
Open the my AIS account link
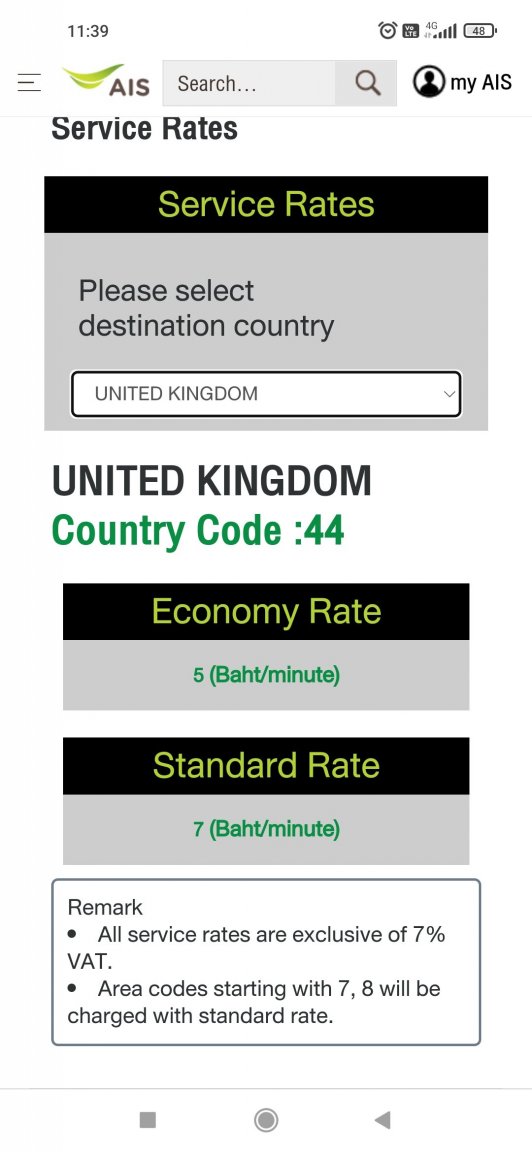tap(461, 82)
